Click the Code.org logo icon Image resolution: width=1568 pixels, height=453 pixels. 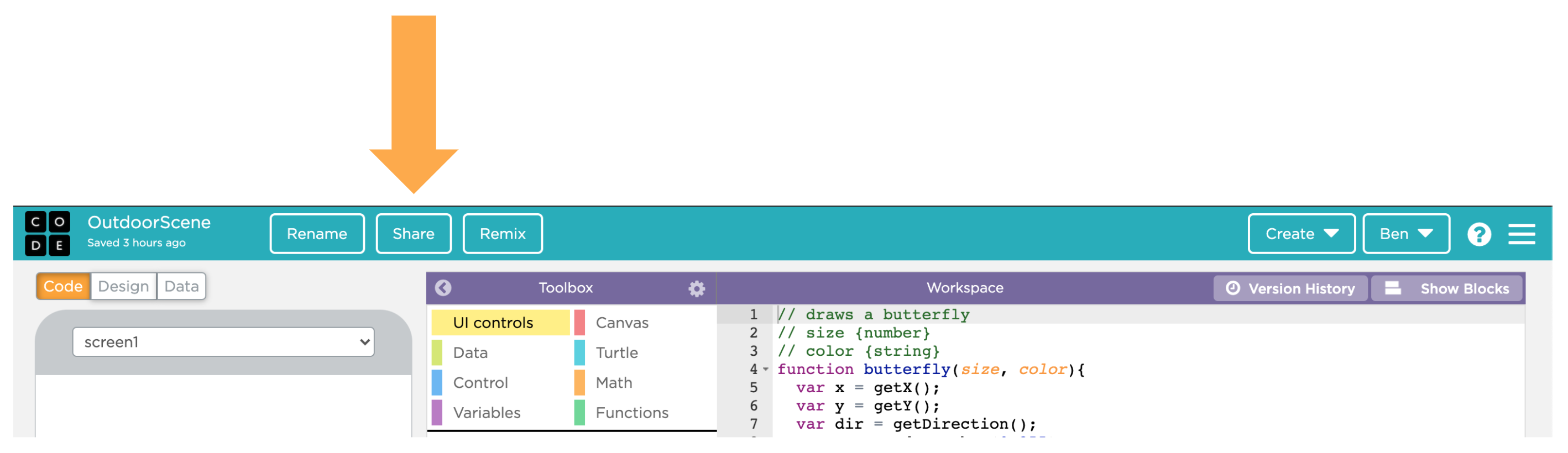pyautogui.click(x=48, y=234)
